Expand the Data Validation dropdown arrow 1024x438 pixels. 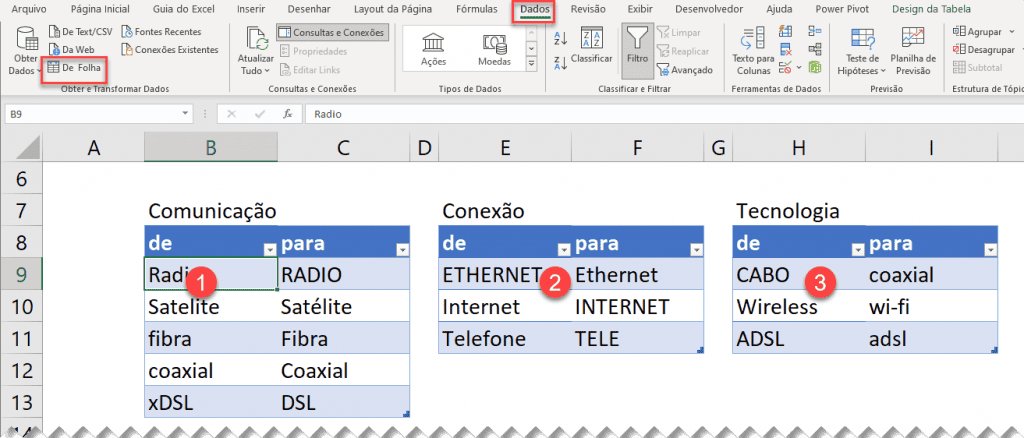pyautogui.click(x=799, y=67)
